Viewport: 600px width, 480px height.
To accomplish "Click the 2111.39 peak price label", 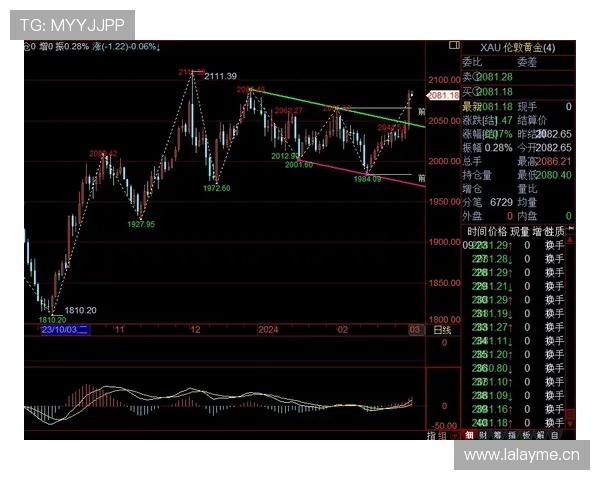I will click(219, 77).
